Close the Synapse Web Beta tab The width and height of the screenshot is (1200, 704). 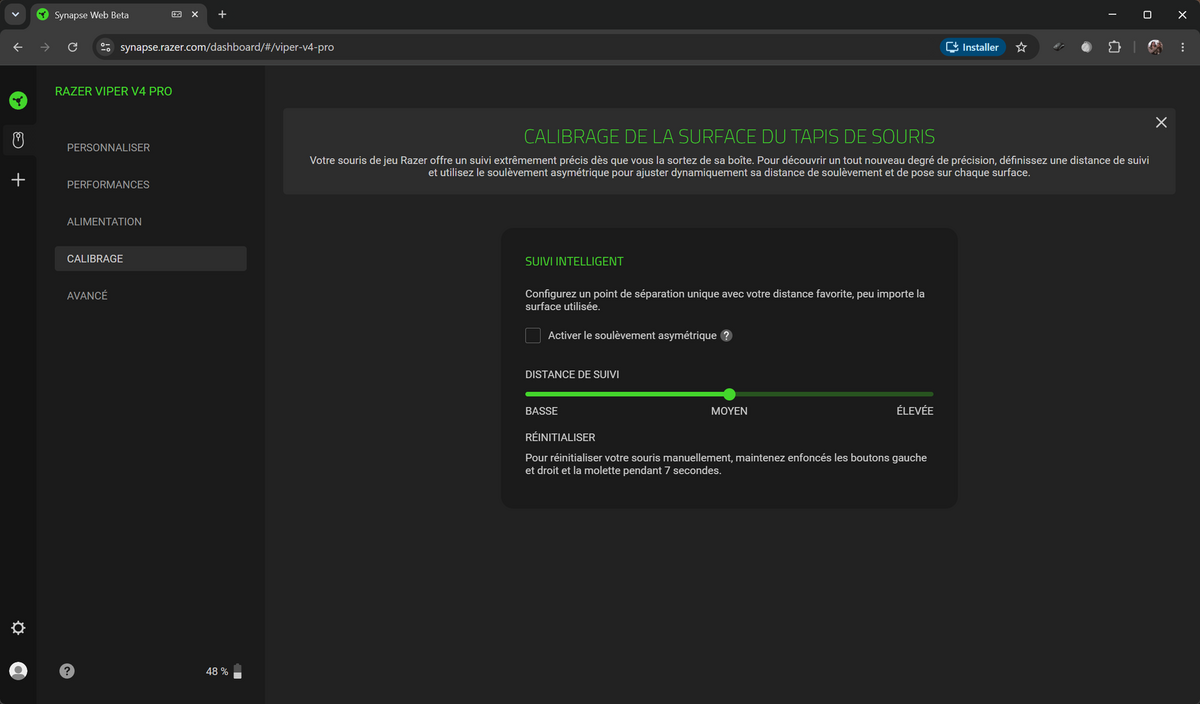coord(197,15)
